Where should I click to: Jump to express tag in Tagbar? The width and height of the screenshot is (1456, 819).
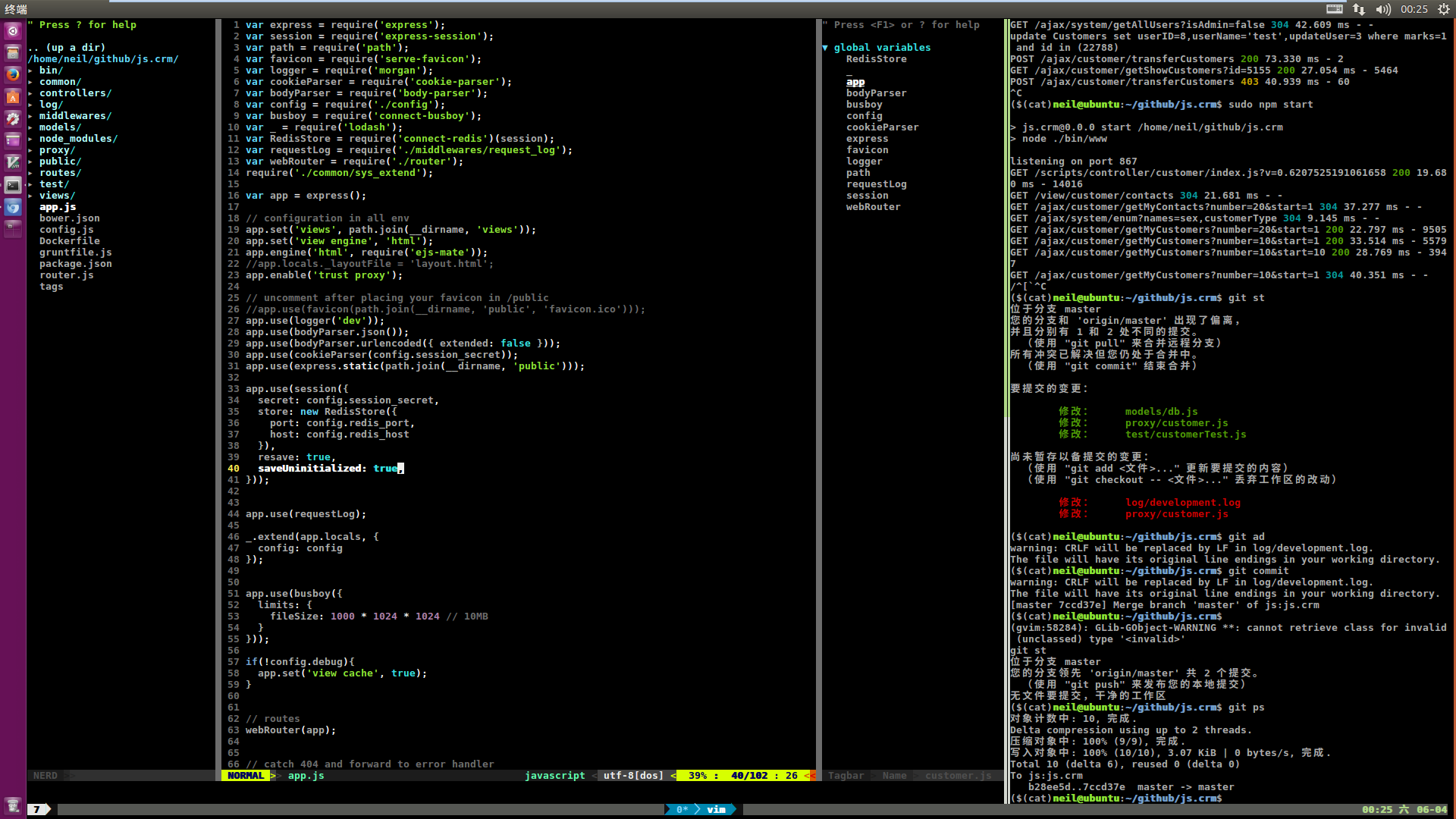(x=868, y=139)
